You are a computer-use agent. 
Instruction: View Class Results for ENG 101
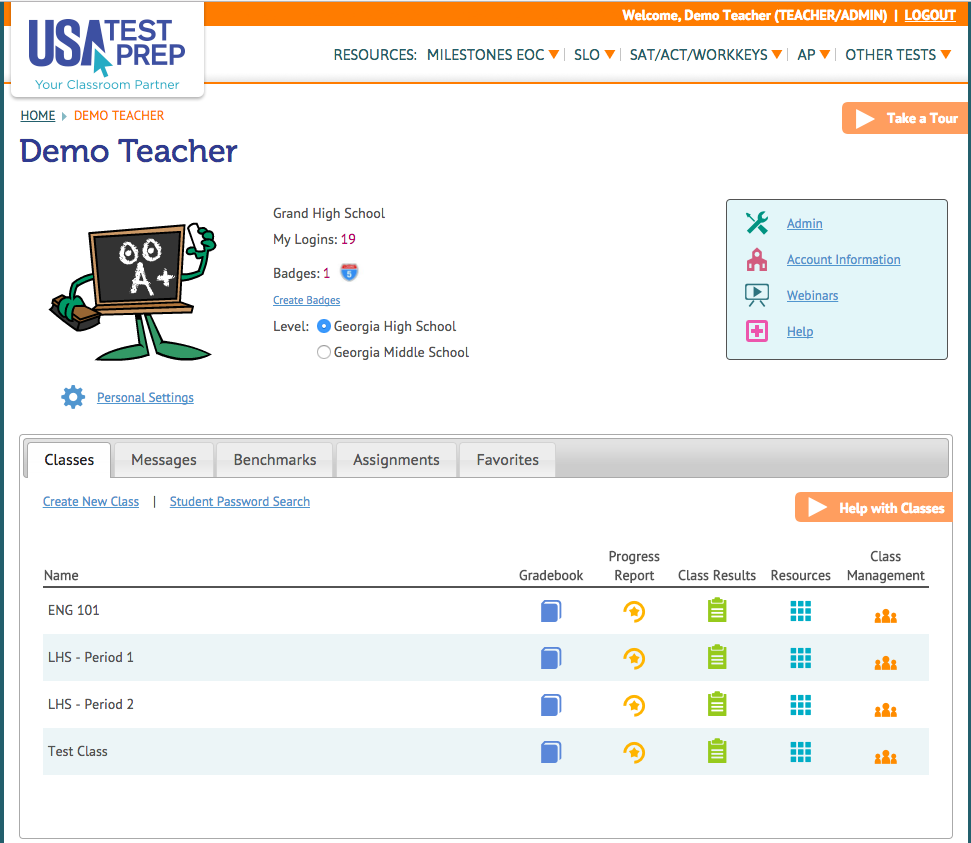click(x=717, y=610)
